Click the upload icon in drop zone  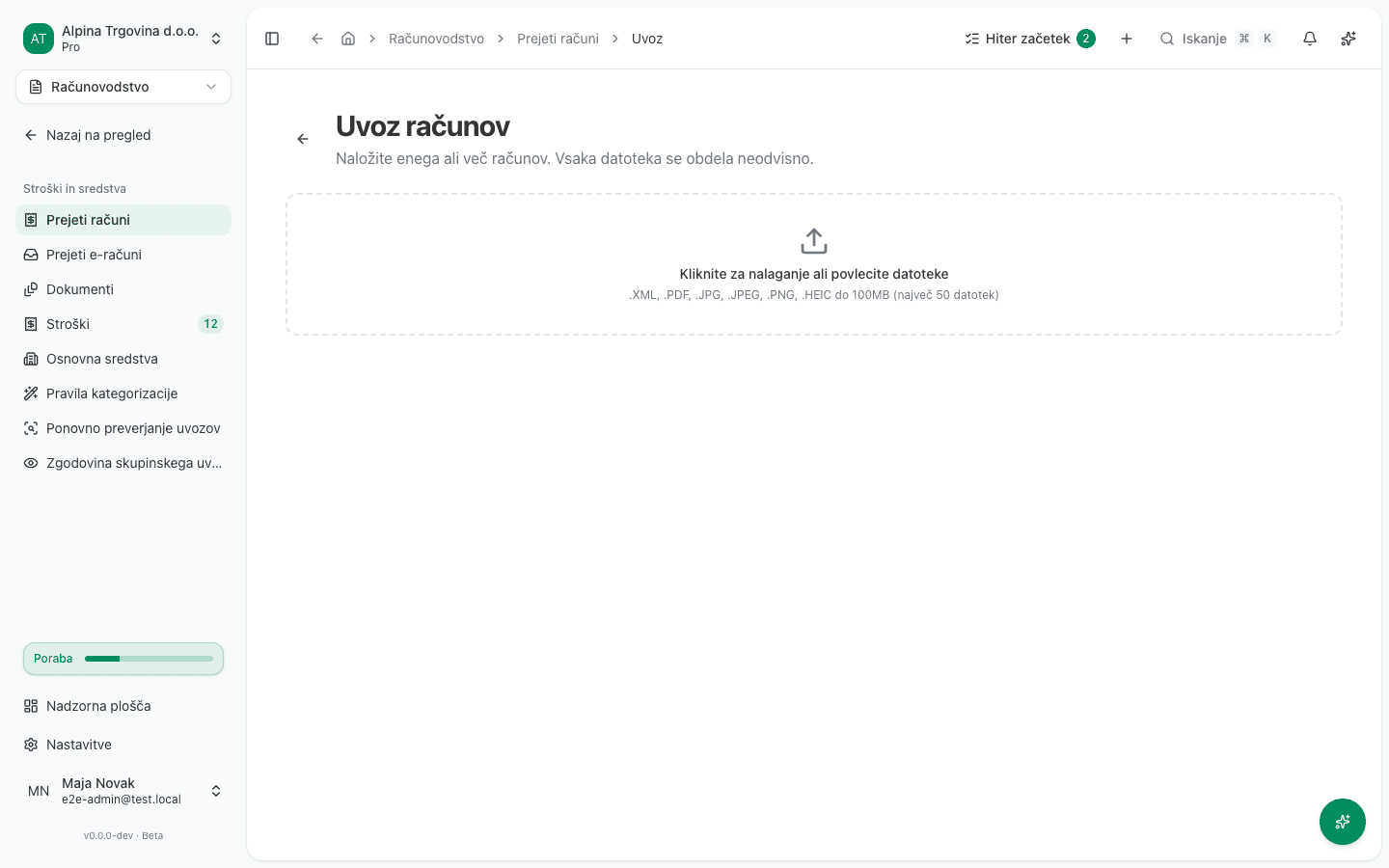[814, 241]
